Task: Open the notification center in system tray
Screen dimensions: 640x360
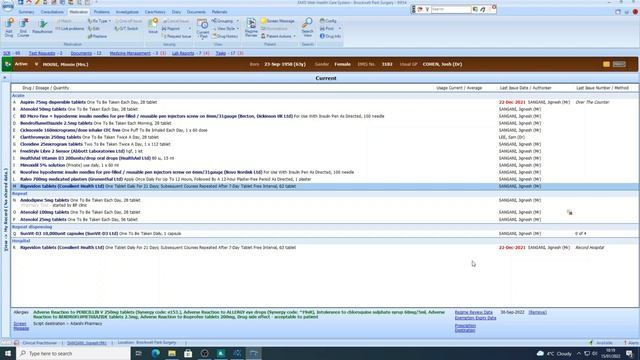Action: click(629, 353)
